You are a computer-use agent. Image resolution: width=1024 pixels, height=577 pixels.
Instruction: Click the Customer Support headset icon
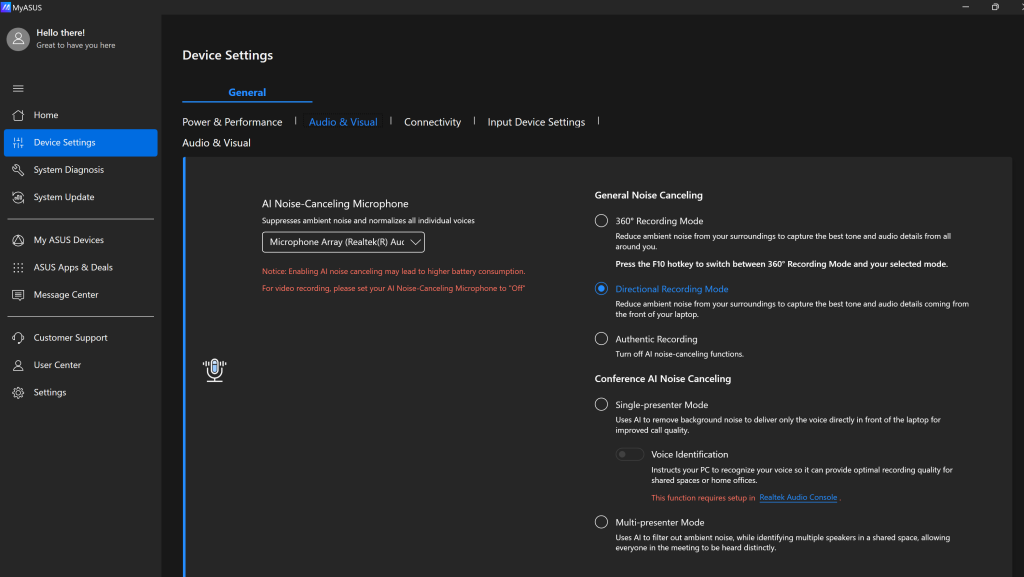tap(17, 338)
